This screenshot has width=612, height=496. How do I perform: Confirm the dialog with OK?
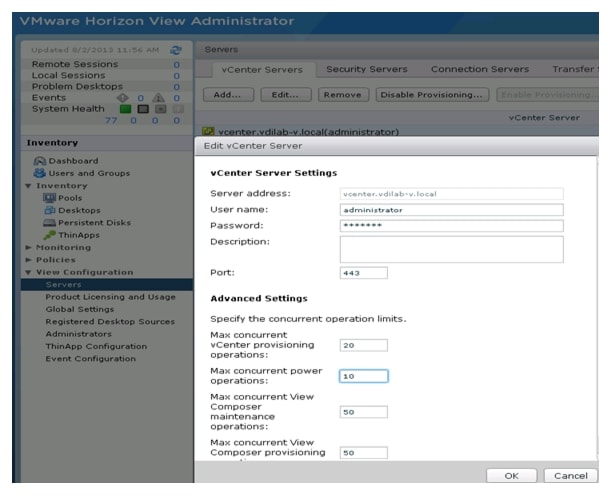[512, 476]
